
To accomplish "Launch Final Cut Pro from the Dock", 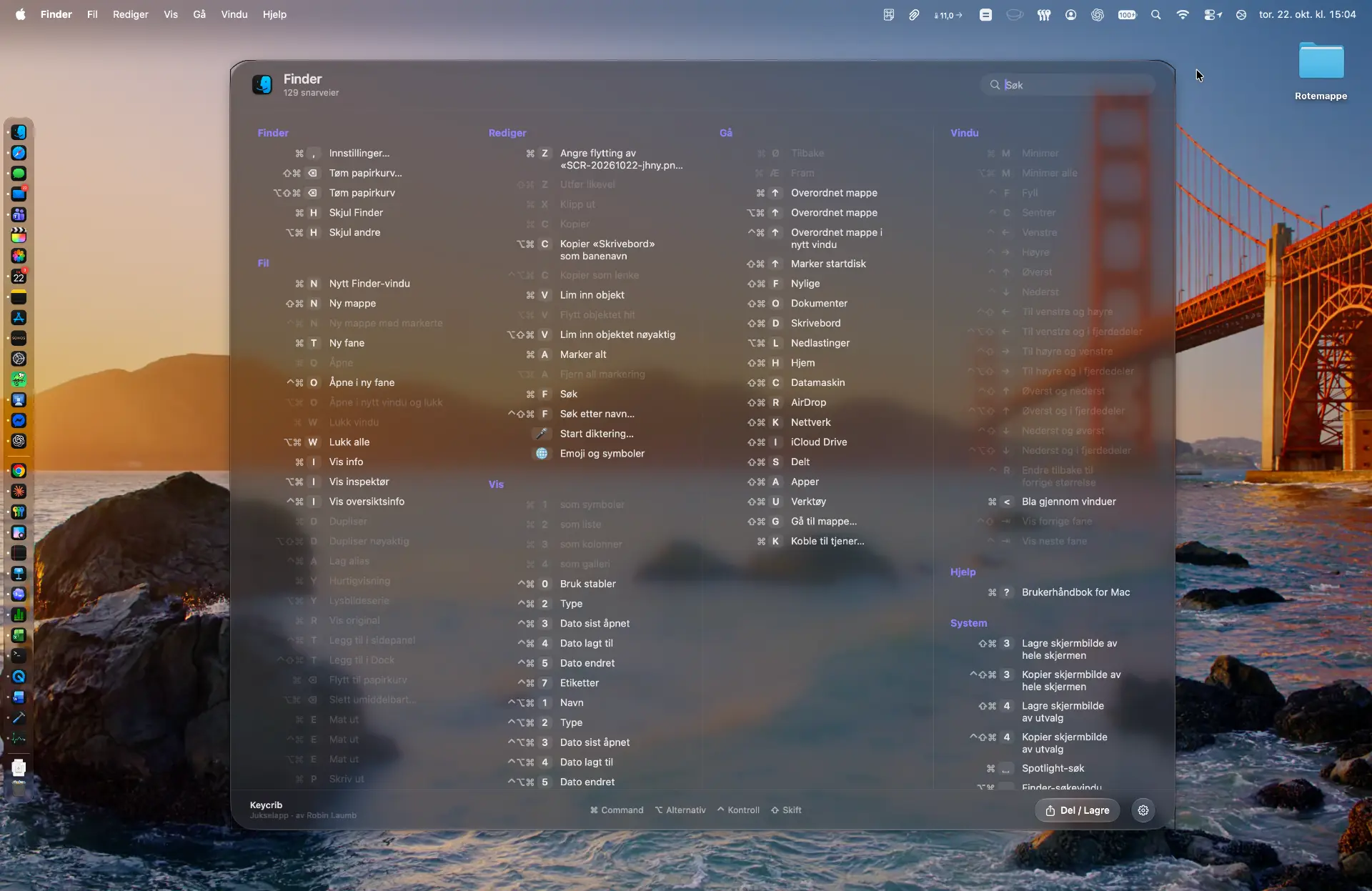I will click(19, 236).
